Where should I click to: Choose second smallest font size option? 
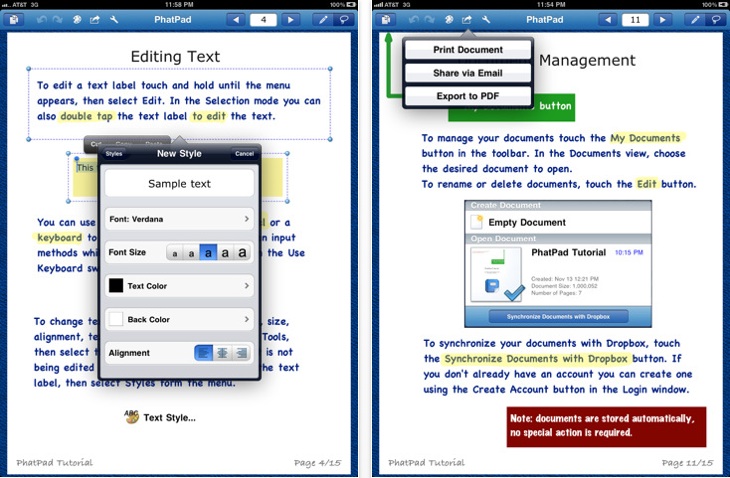191,253
